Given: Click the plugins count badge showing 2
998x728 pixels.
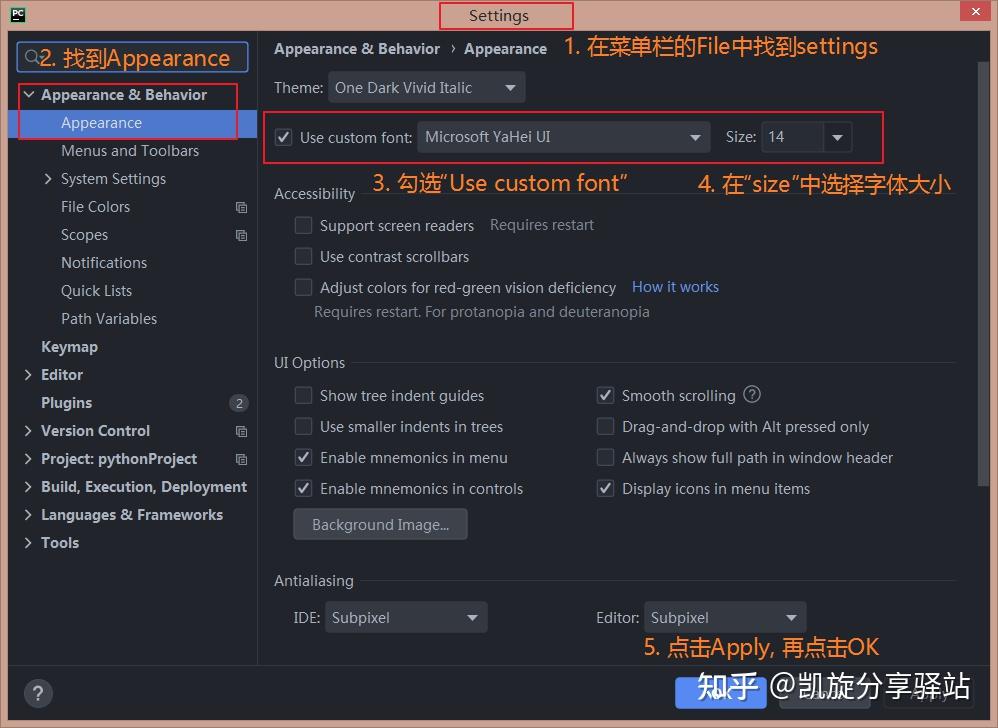Looking at the screenshot, I should [x=239, y=403].
